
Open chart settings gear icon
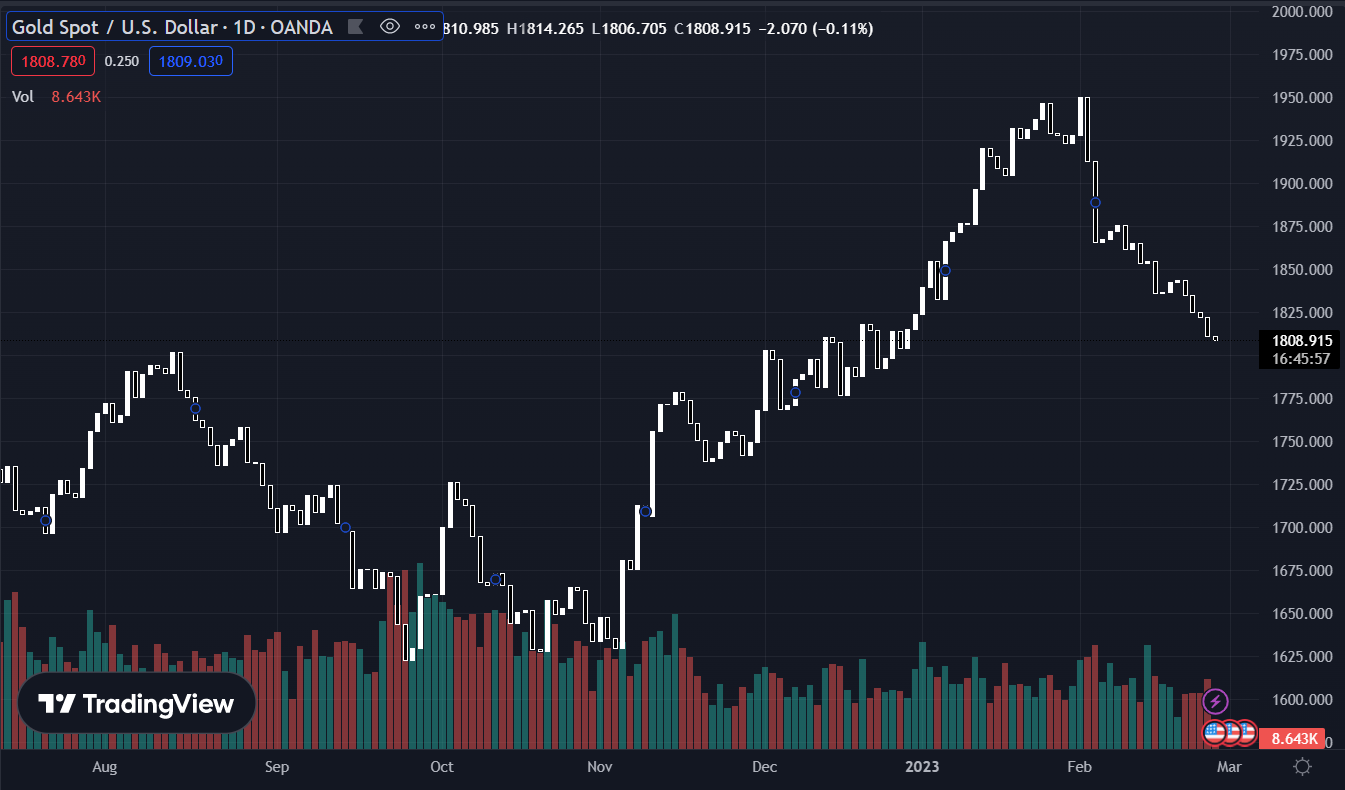click(1302, 767)
